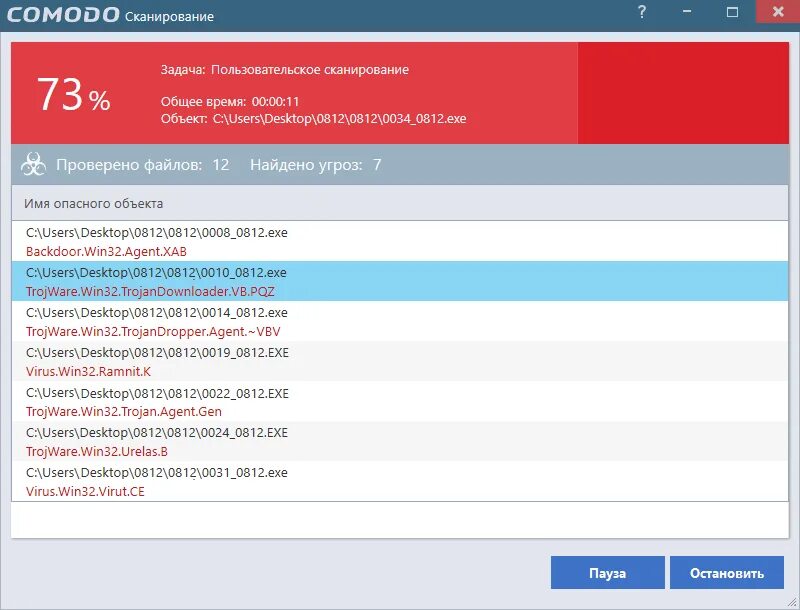Click the 73 % progress value
The height and width of the screenshot is (610, 800).
pos(73,94)
